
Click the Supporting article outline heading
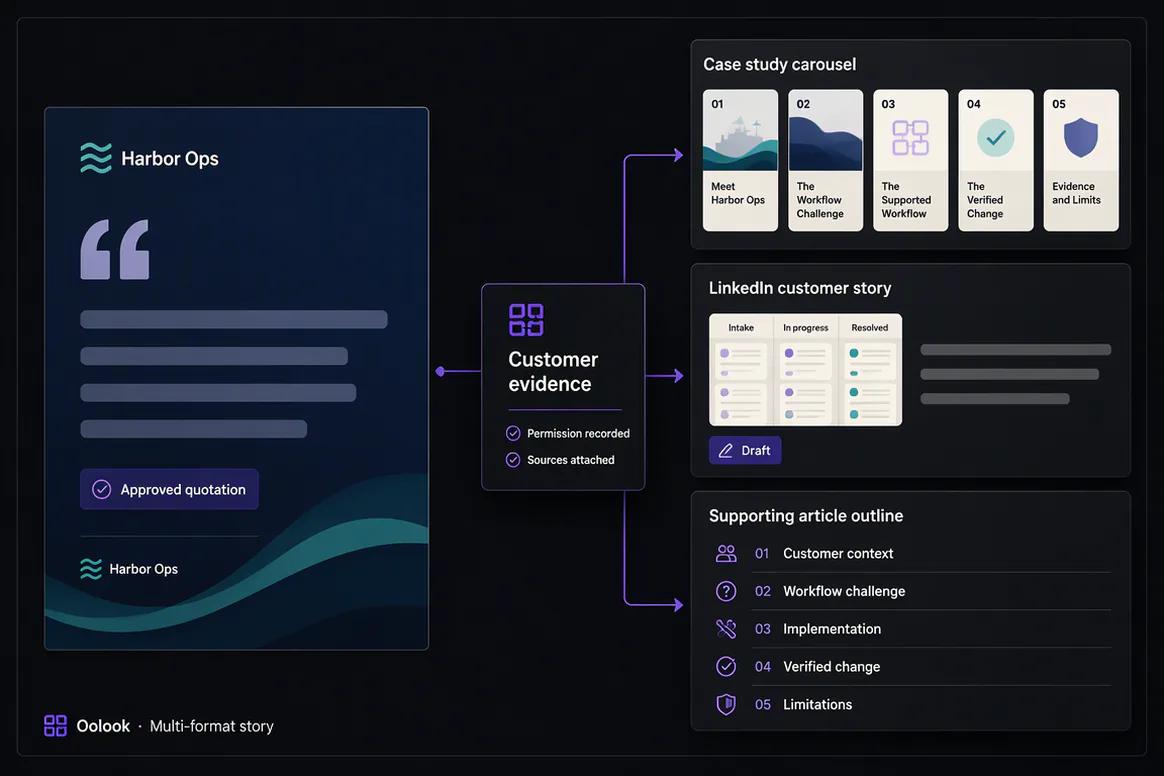(x=805, y=515)
